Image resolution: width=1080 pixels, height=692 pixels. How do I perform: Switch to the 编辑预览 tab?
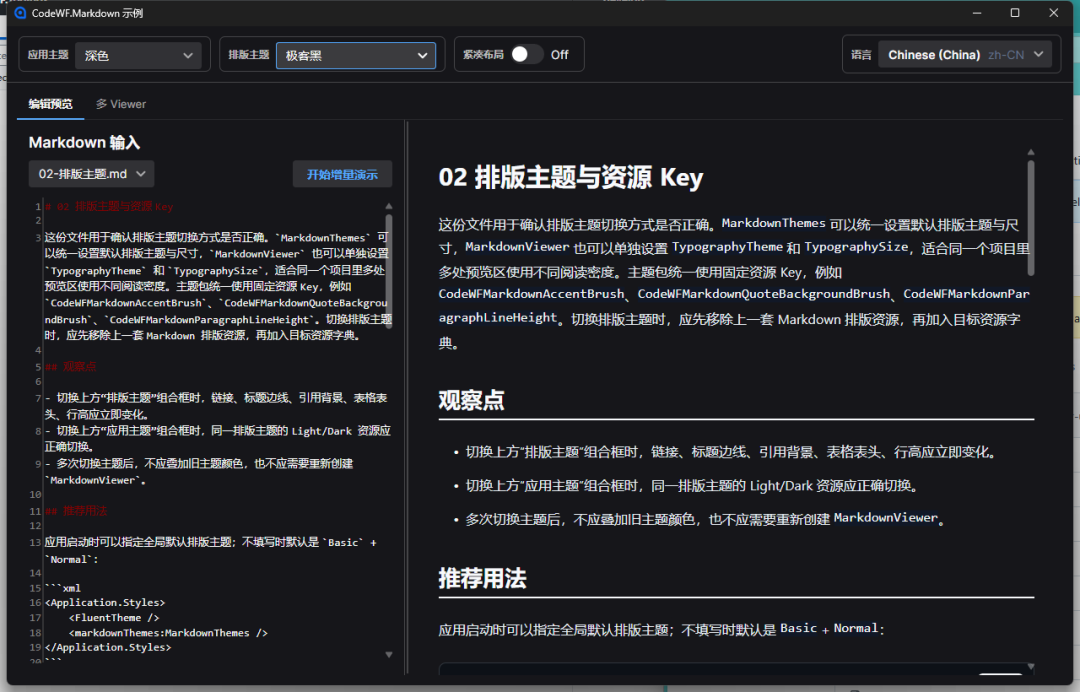pyautogui.click(x=50, y=104)
